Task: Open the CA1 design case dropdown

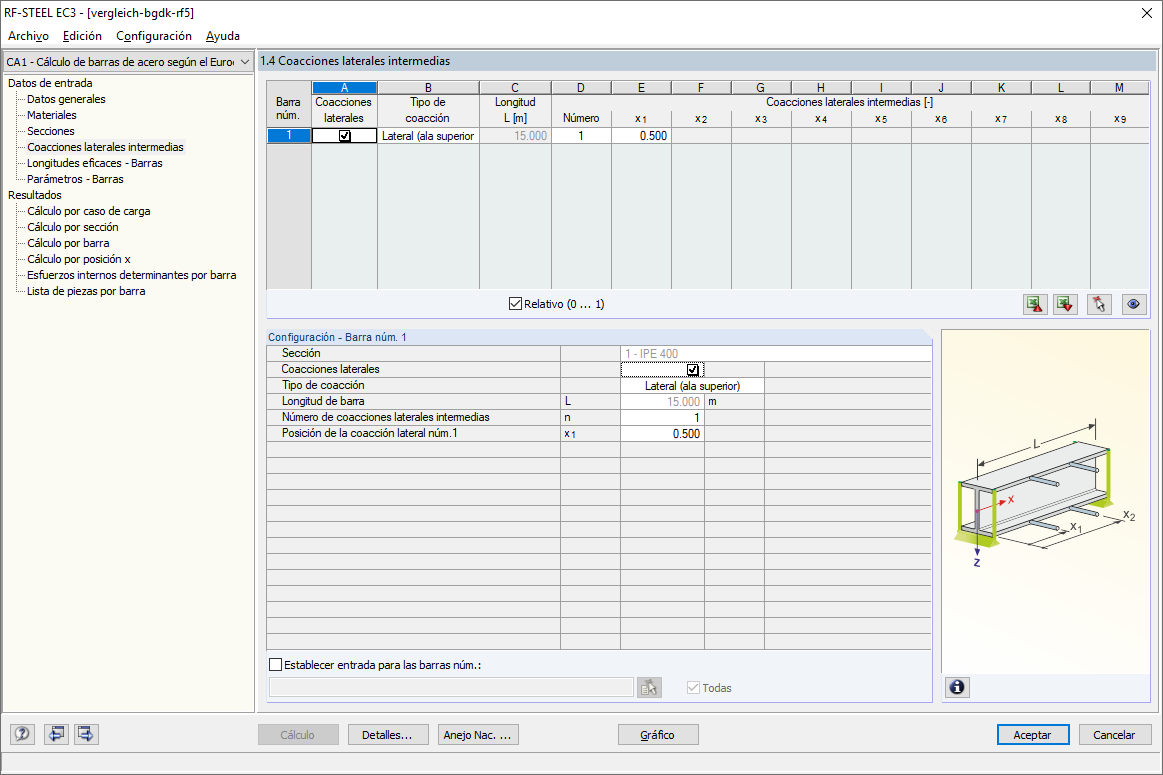Action: 128,62
